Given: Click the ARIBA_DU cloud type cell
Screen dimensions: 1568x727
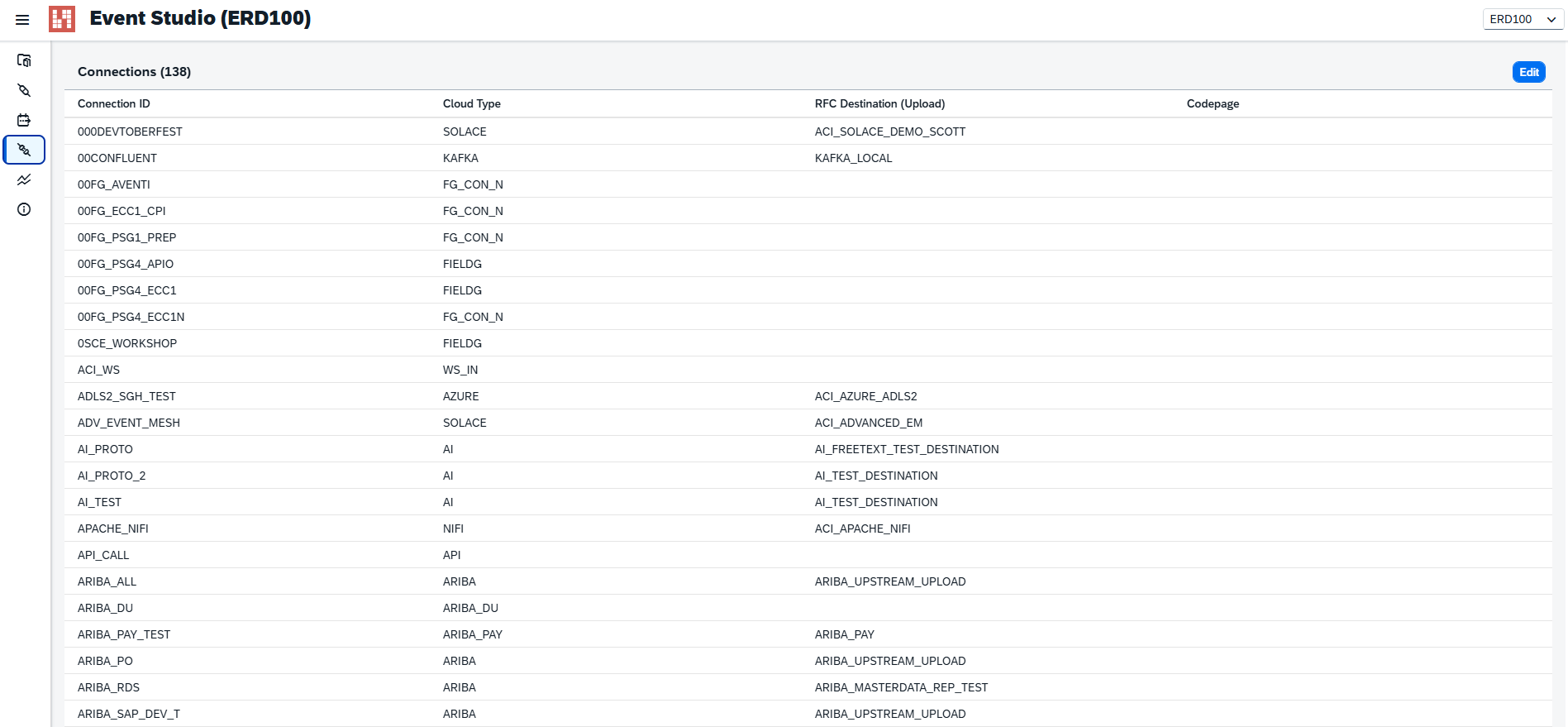Looking at the screenshot, I should (x=470, y=608).
